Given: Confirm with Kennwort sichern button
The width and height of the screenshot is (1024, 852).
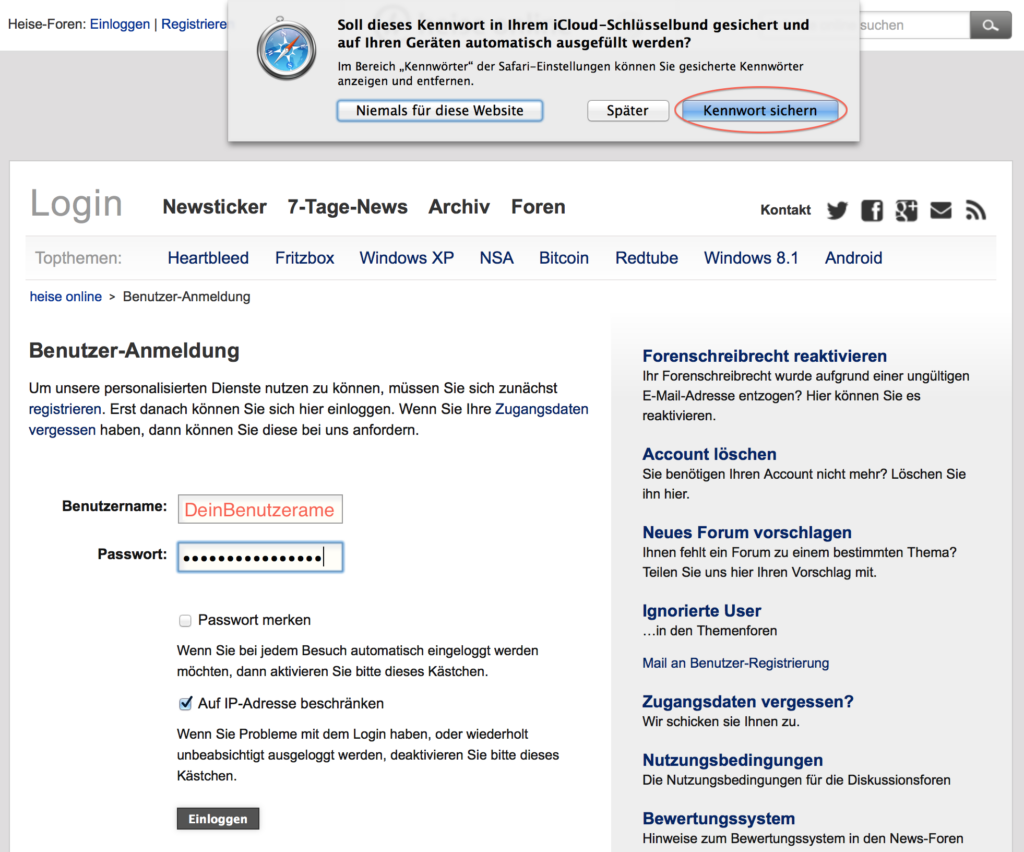Looking at the screenshot, I should coord(760,110).
